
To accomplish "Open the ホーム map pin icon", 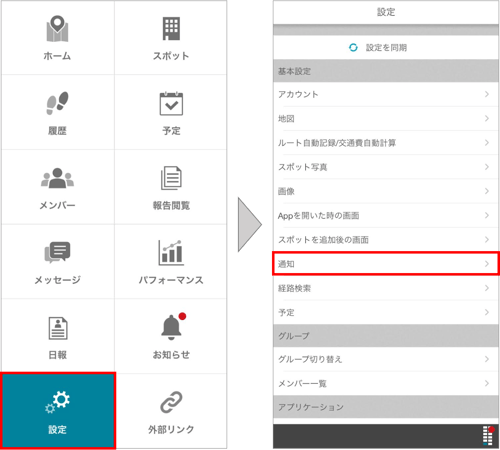I will point(57,29).
